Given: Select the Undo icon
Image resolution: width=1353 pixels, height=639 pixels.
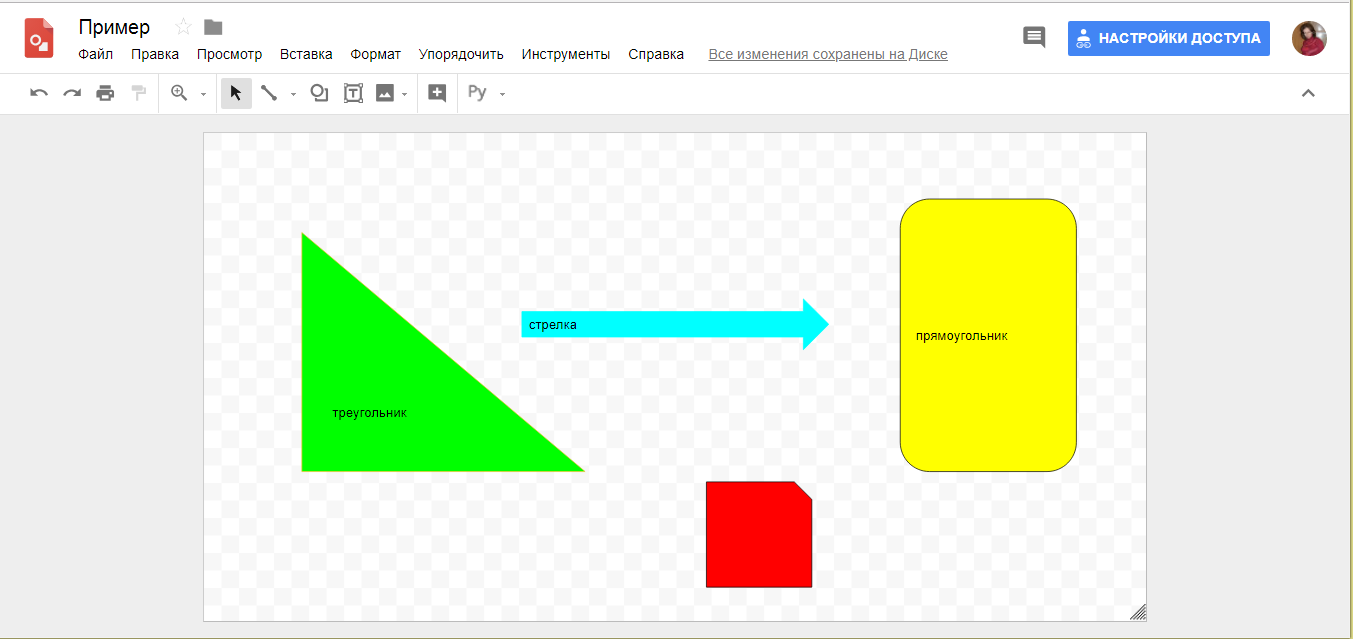Looking at the screenshot, I should point(38,92).
